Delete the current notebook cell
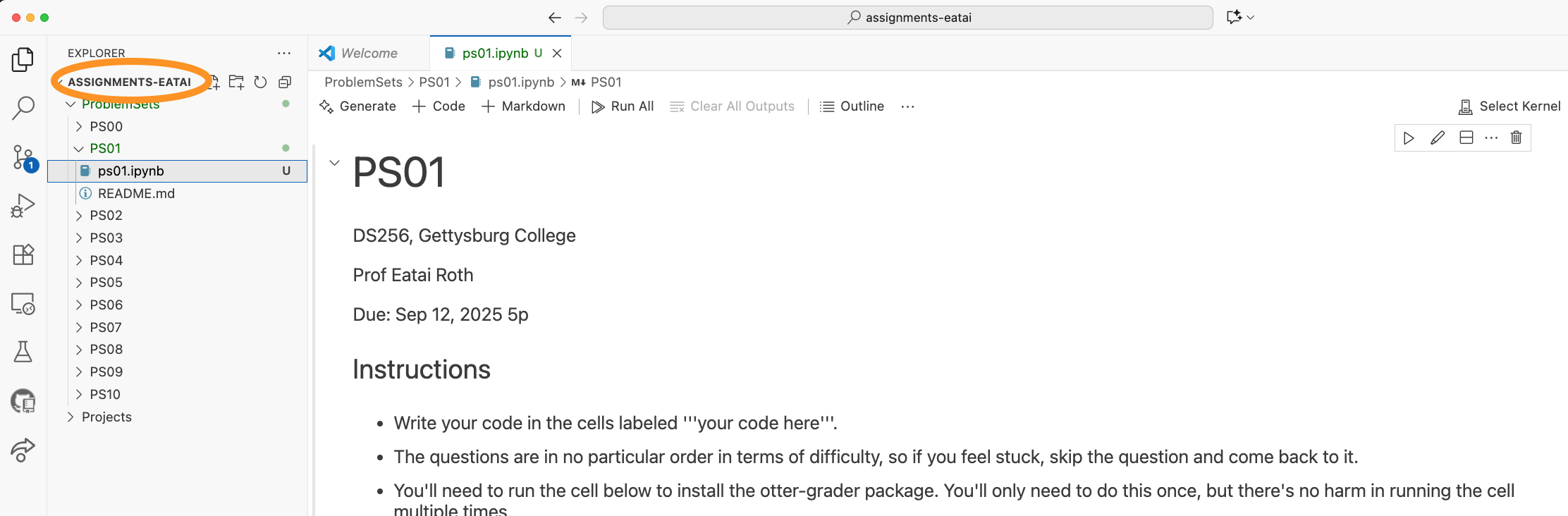The width and height of the screenshot is (1568, 516). 1517,137
